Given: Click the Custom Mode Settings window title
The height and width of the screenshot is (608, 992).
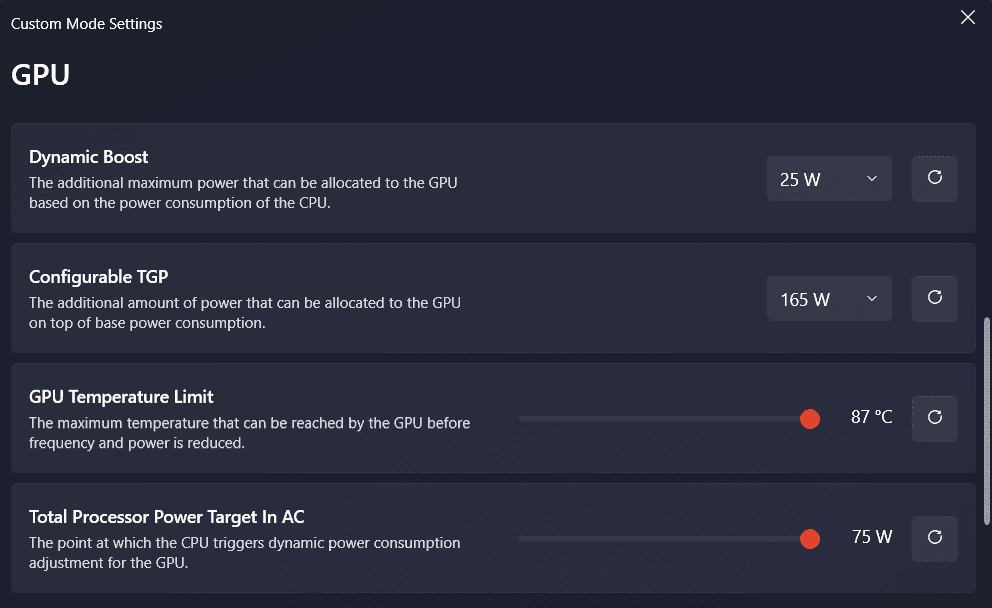Looking at the screenshot, I should point(86,23).
